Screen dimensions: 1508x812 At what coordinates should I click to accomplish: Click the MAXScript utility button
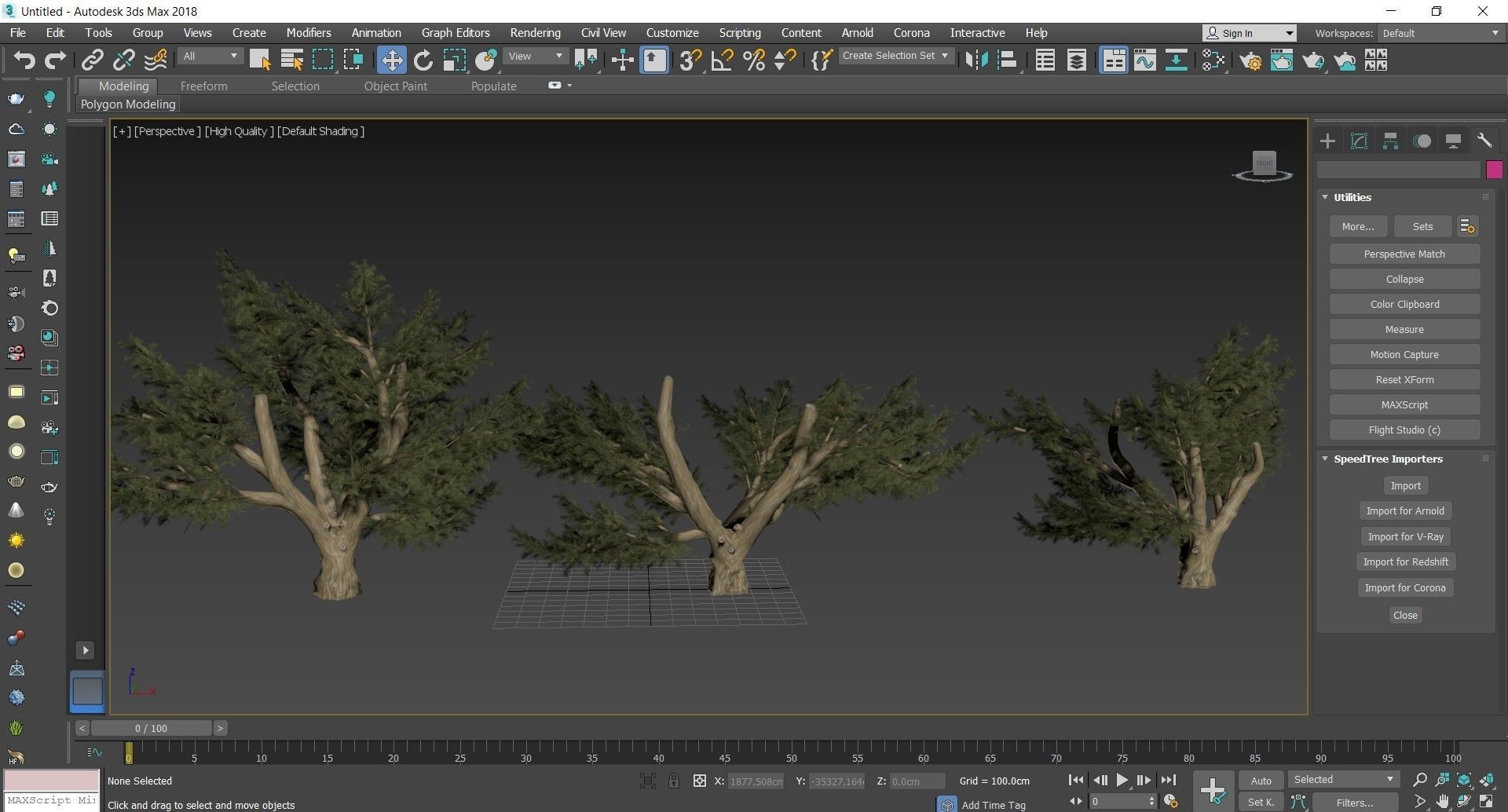pyautogui.click(x=1404, y=404)
